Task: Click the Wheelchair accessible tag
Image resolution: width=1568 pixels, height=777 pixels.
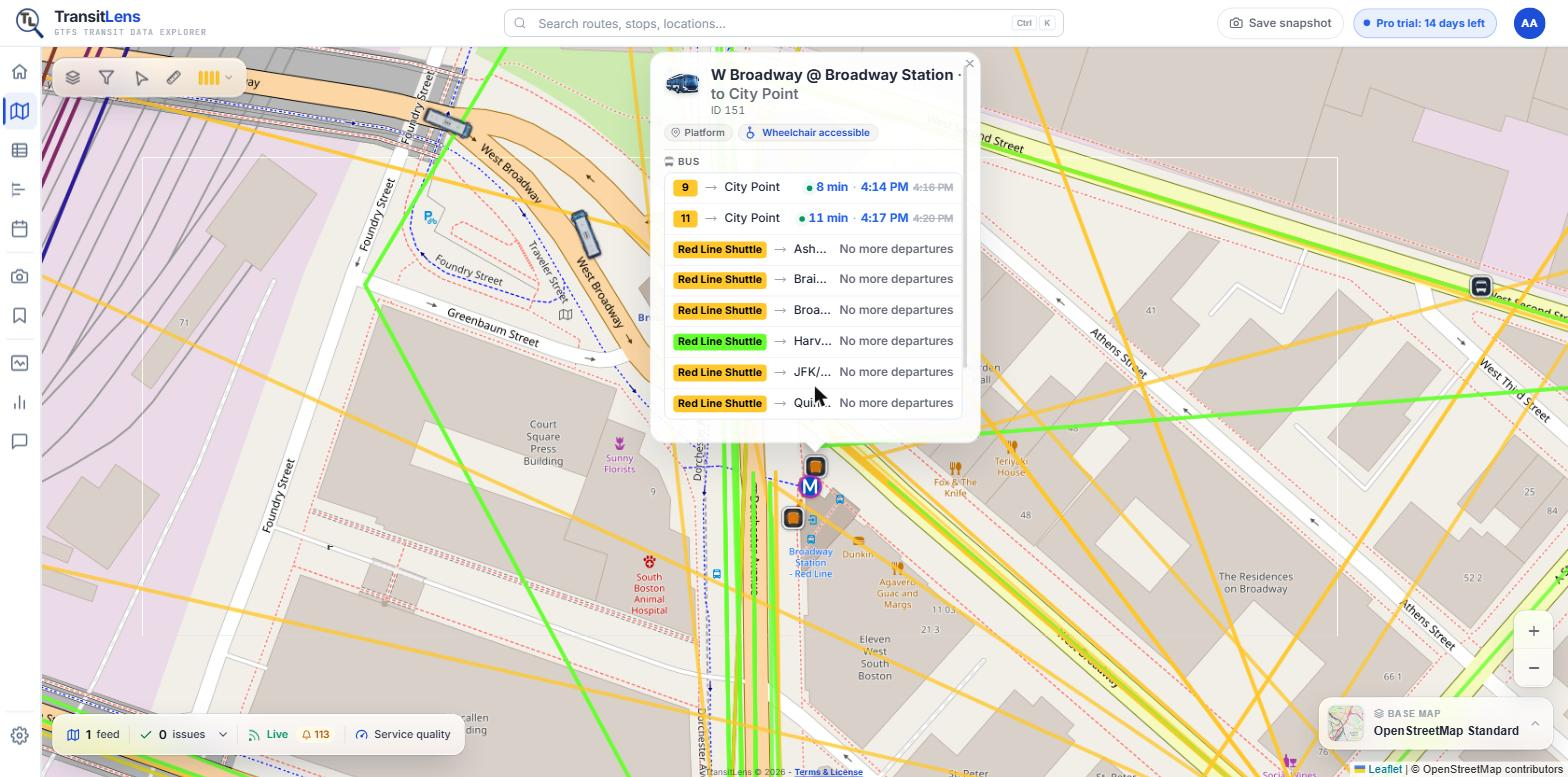Action: 808,133
